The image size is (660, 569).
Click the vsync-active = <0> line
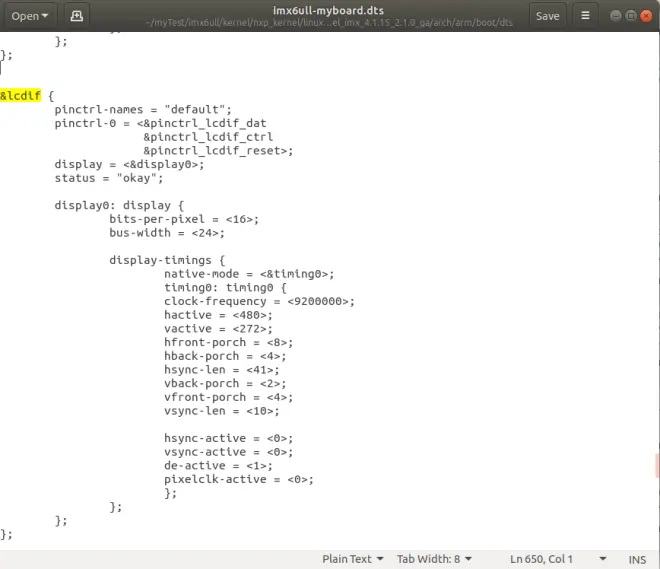click(229, 452)
